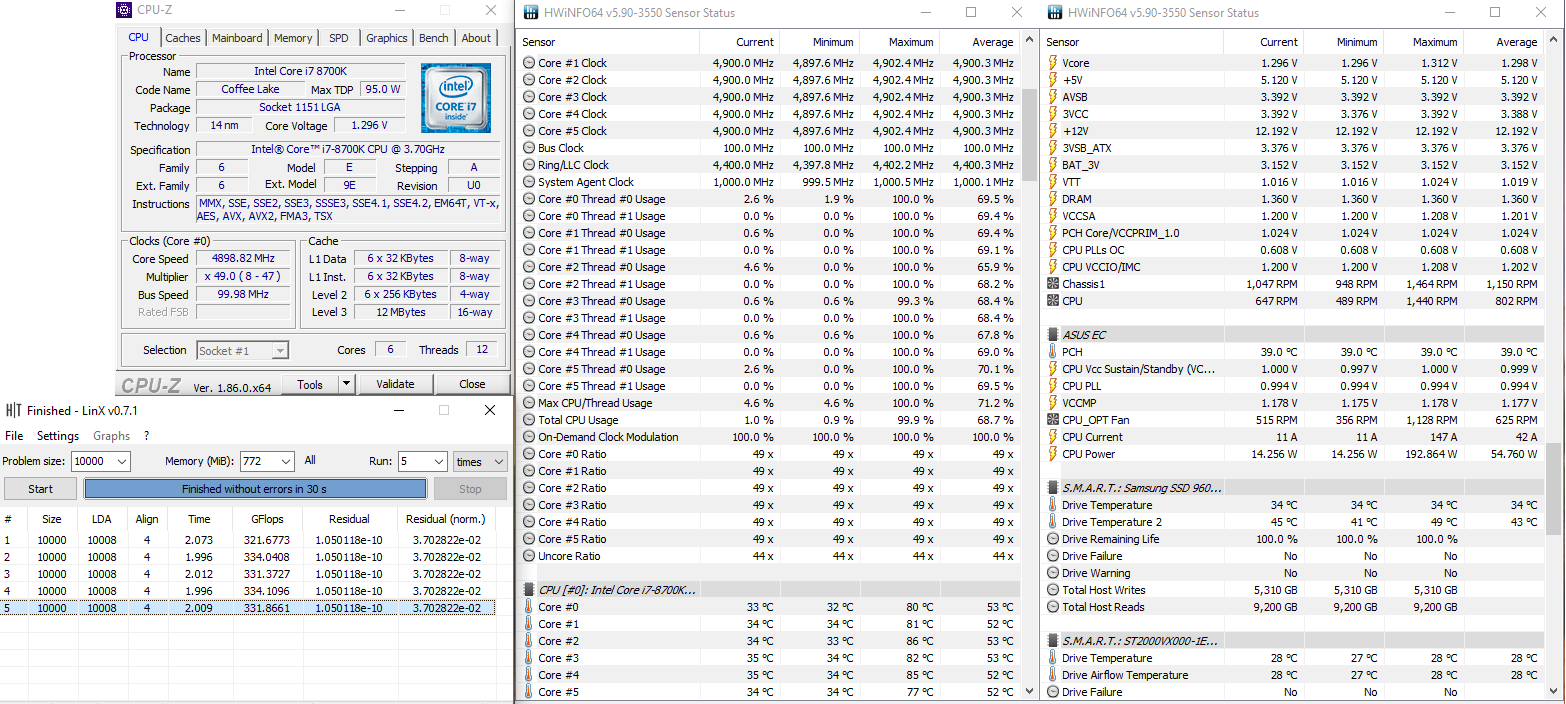Select the Core #5 Thread #1 Usage row
Screen dimensions: 1566x704
point(769,386)
